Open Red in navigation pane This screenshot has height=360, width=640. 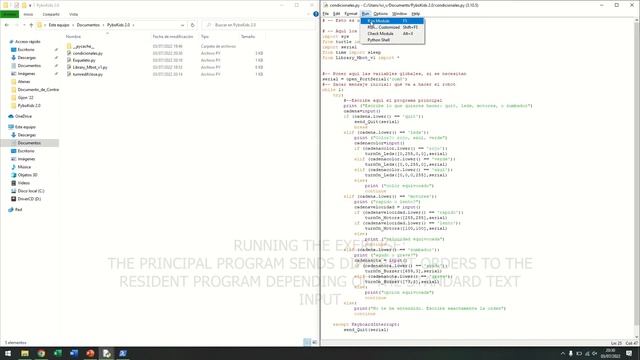(x=18, y=209)
